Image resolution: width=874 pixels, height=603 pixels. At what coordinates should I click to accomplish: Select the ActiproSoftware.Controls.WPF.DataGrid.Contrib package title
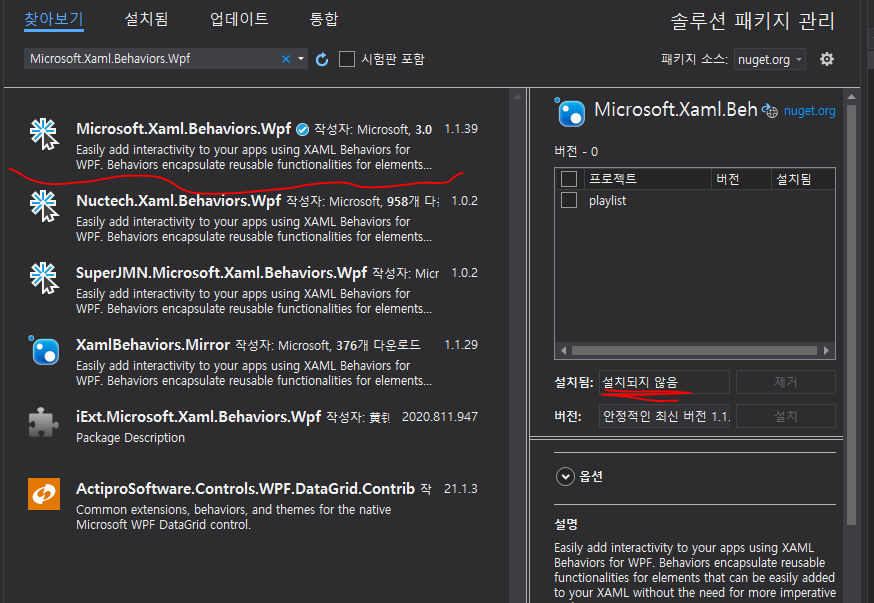(x=245, y=489)
